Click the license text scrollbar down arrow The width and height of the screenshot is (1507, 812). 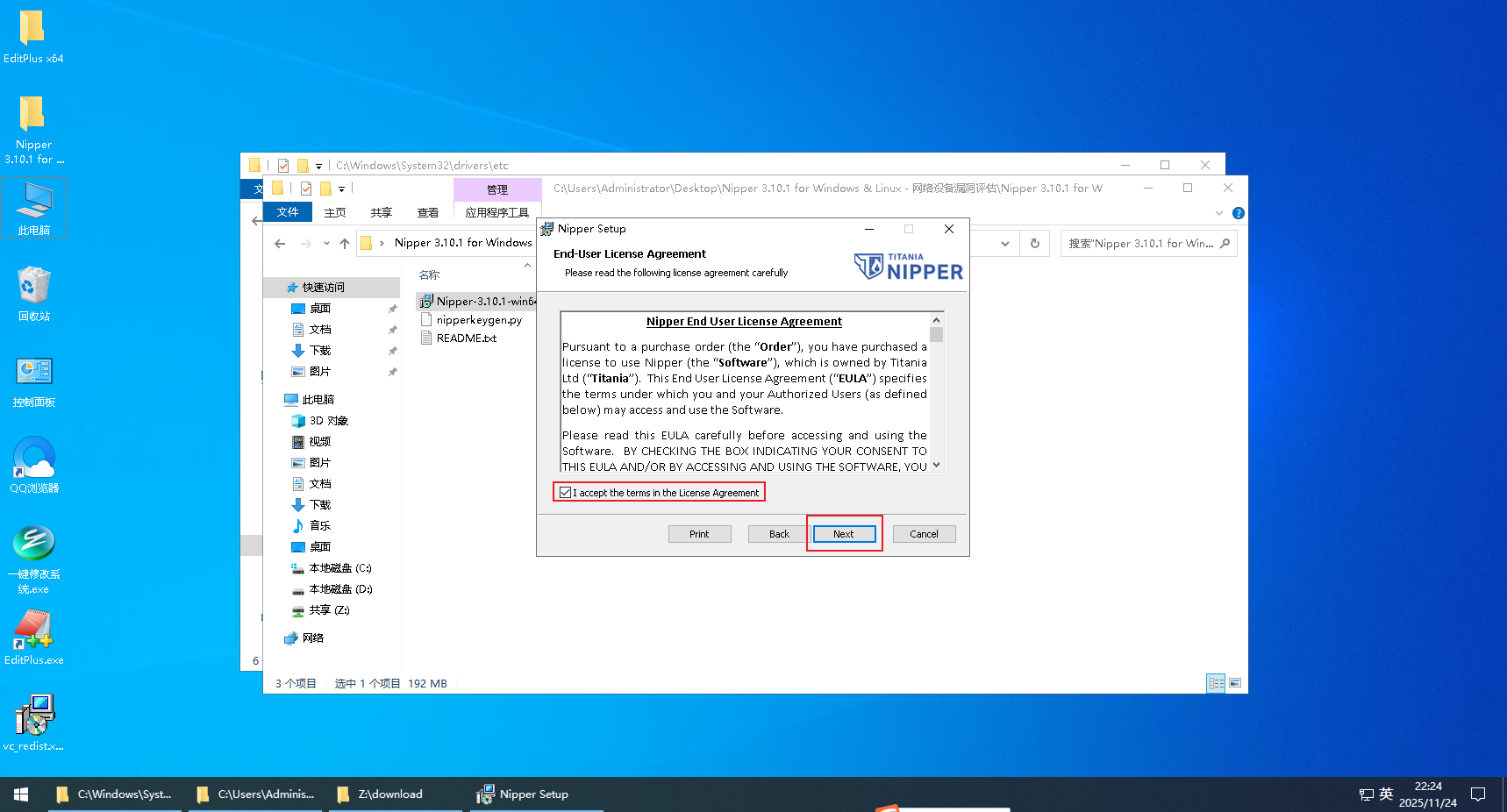936,465
